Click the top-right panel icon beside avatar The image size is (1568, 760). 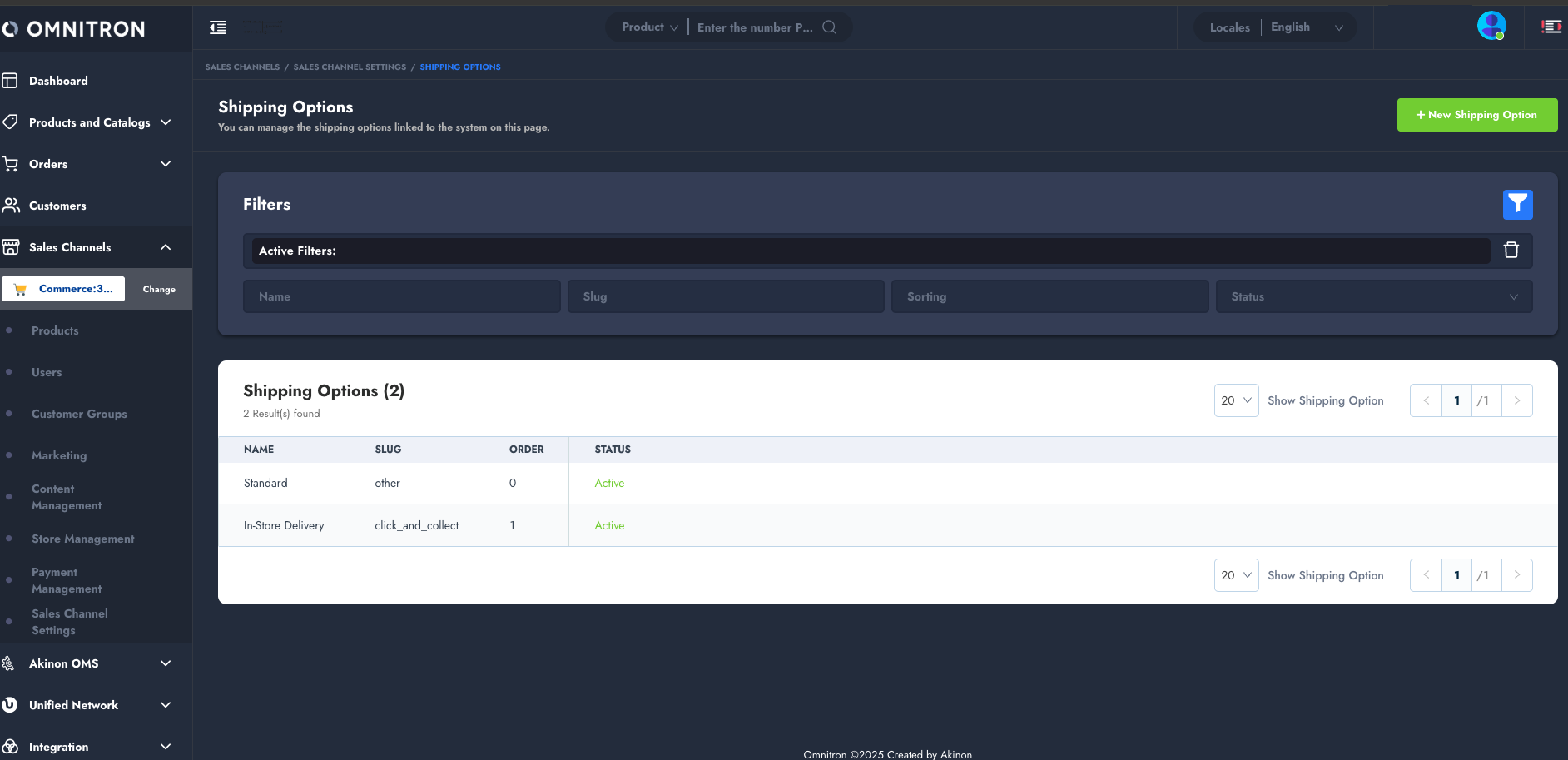(1551, 27)
